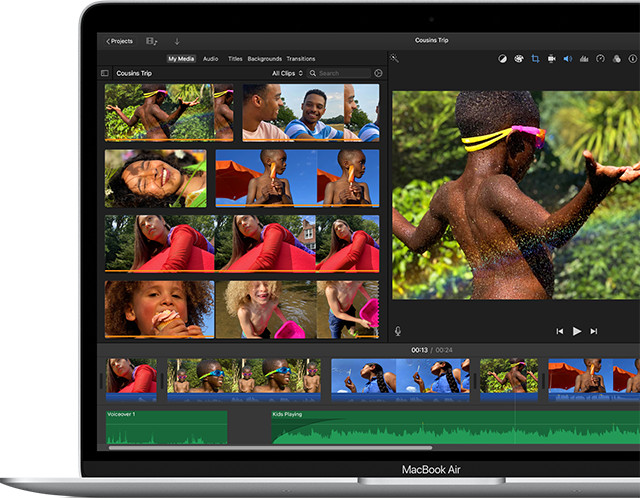Click the 00:13 current timecode
The image size is (640, 498).
point(419,350)
